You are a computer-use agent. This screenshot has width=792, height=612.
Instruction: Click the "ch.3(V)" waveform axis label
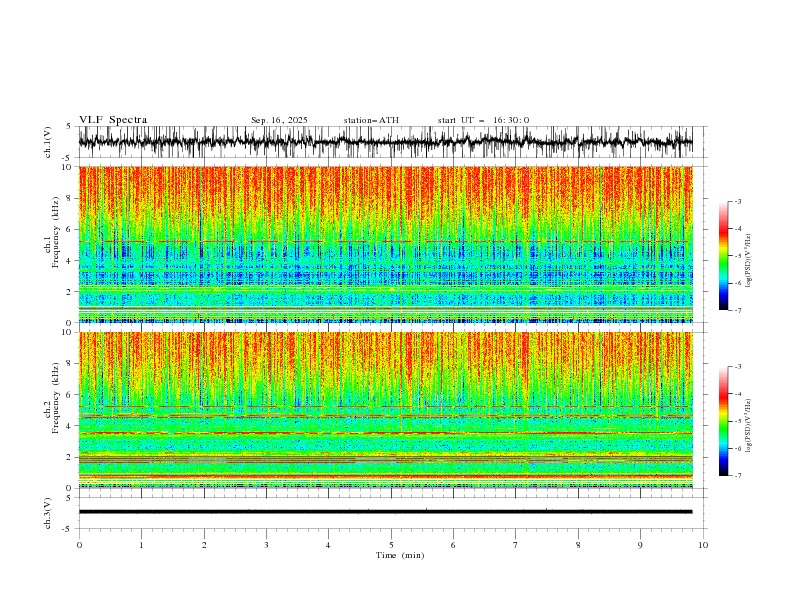pos(48,513)
